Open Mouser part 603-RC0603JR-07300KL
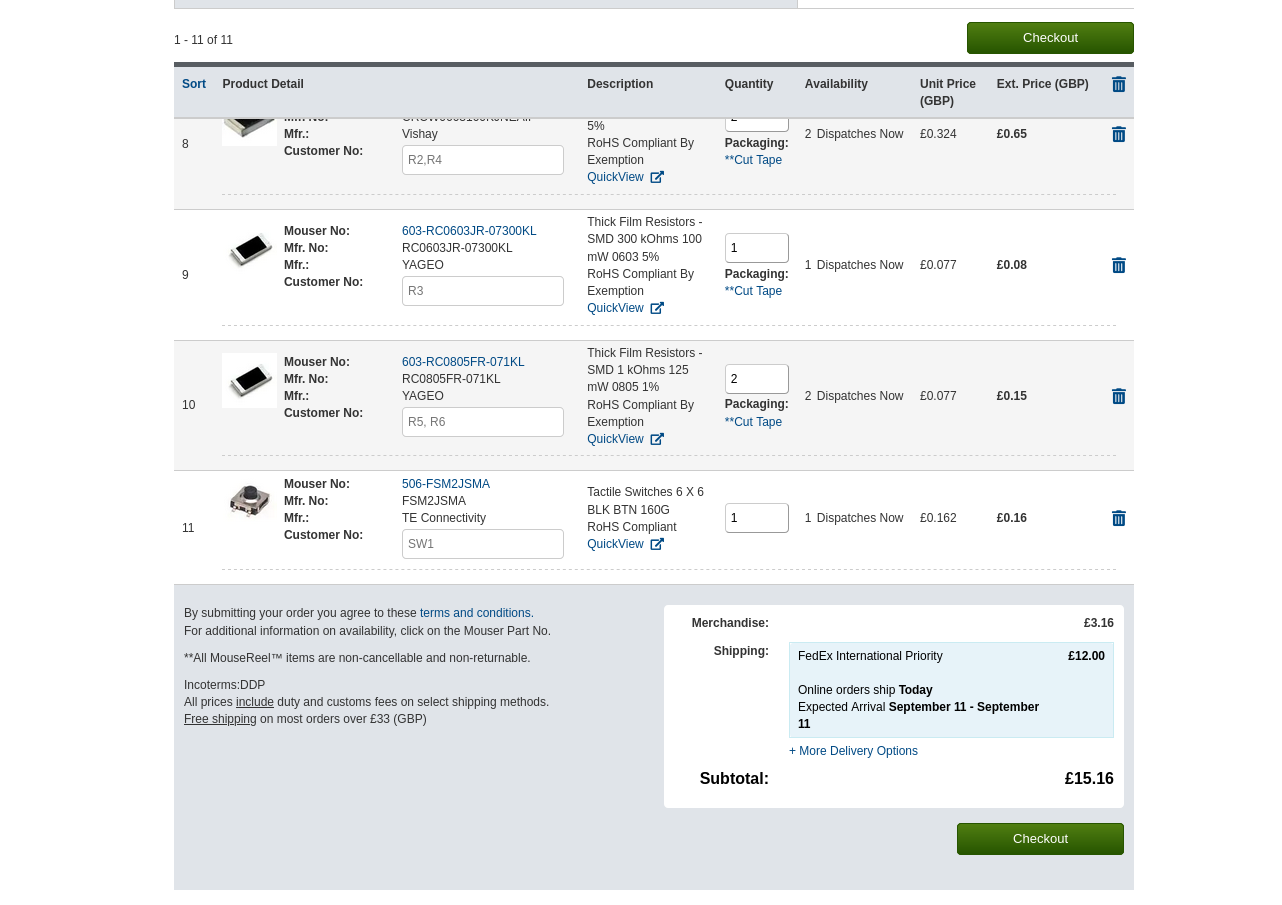Screen dimensions: 1282x905 click(469, 231)
